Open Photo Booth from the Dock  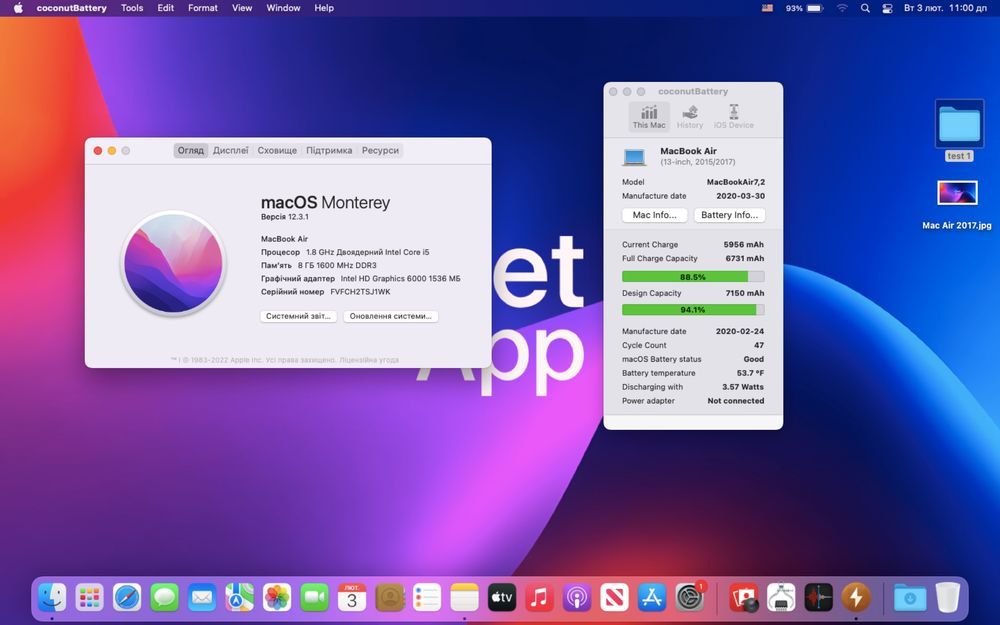point(744,598)
